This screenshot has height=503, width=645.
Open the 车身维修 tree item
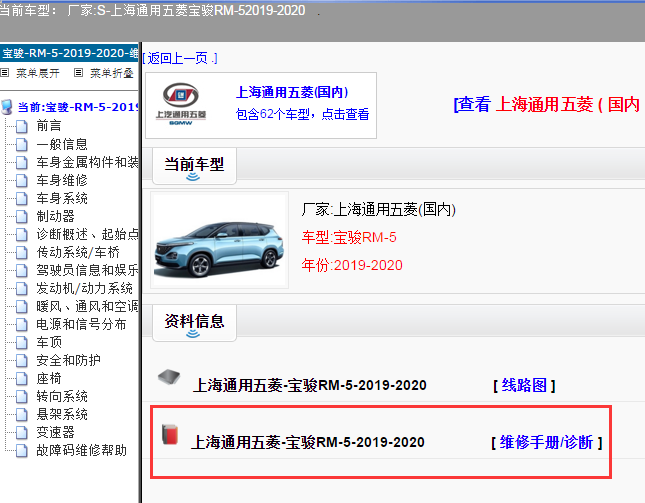[x=62, y=180]
